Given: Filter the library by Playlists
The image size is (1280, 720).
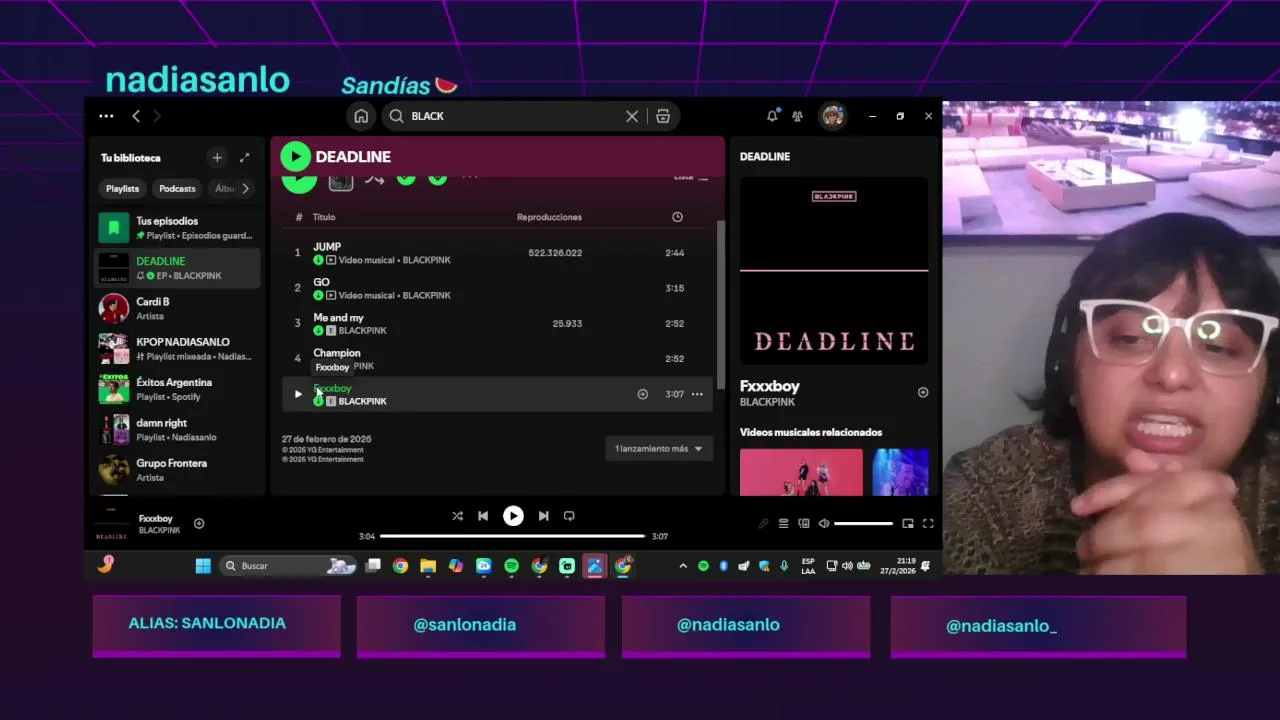Looking at the screenshot, I should tap(123, 188).
